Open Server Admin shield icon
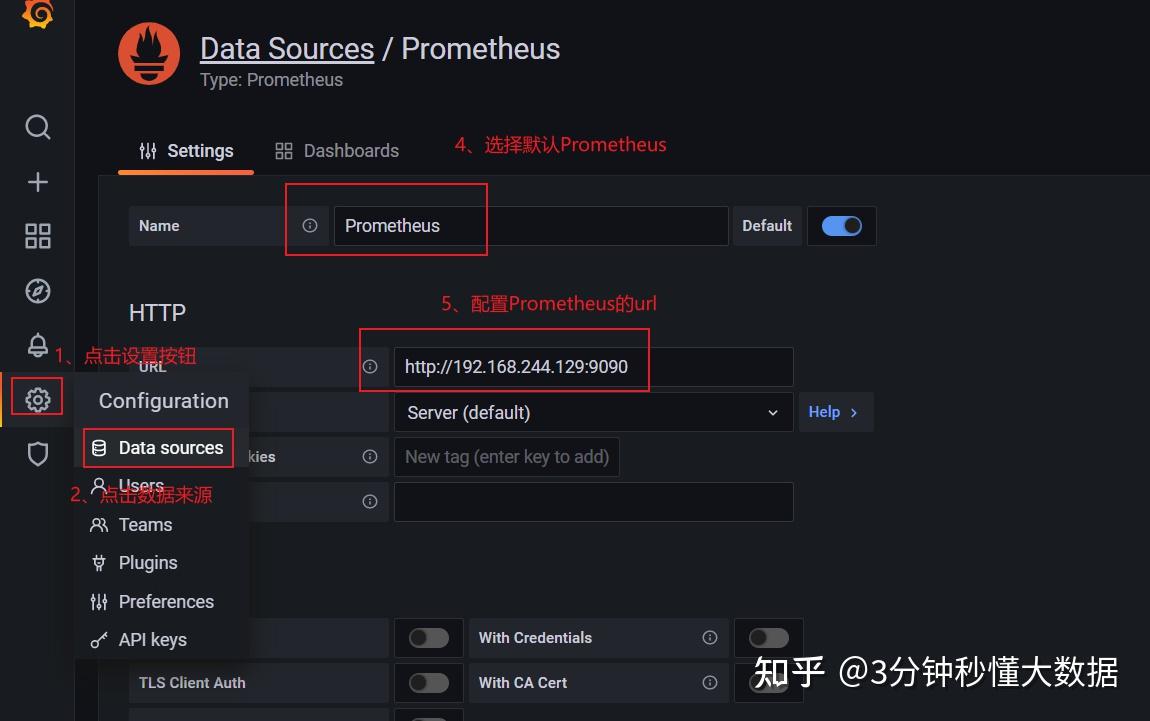The height and width of the screenshot is (721, 1150). click(37, 453)
